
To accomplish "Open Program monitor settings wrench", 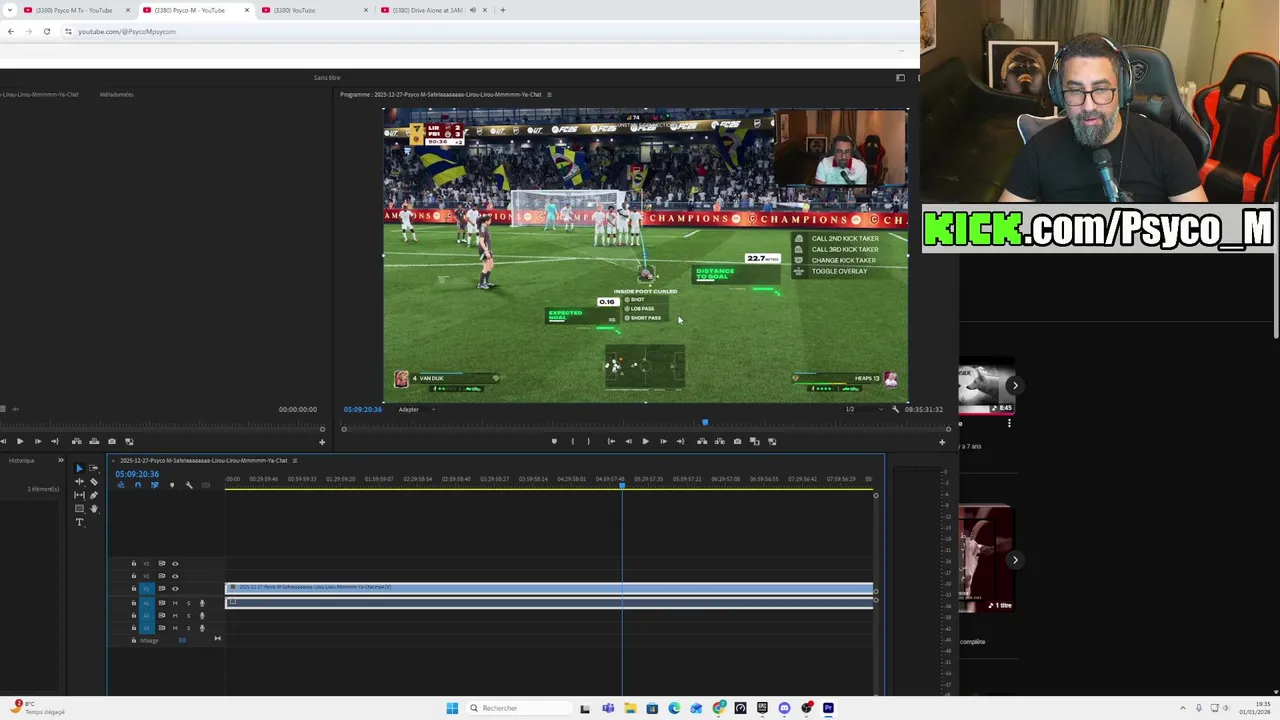I will [895, 409].
